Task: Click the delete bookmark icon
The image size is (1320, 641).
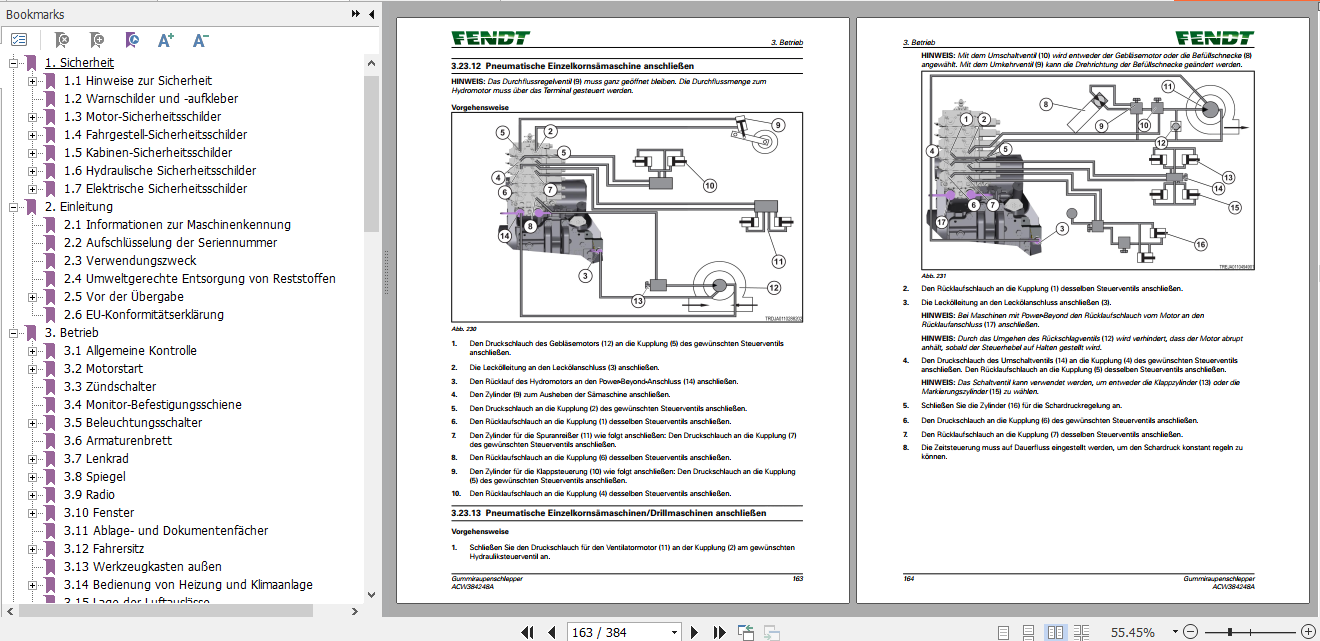Action: pyautogui.click(x=62, y=40)
